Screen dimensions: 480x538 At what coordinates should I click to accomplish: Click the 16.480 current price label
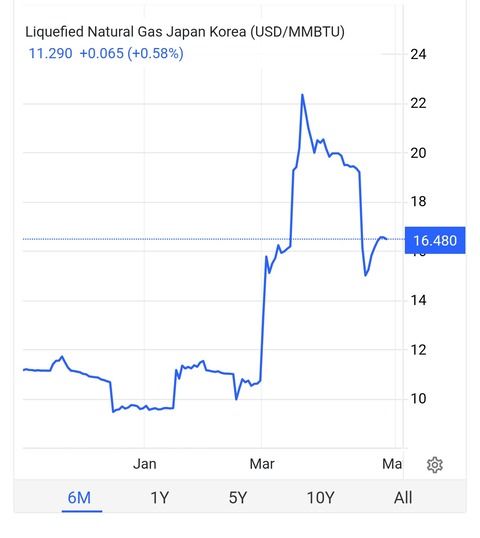pos(435,240)
